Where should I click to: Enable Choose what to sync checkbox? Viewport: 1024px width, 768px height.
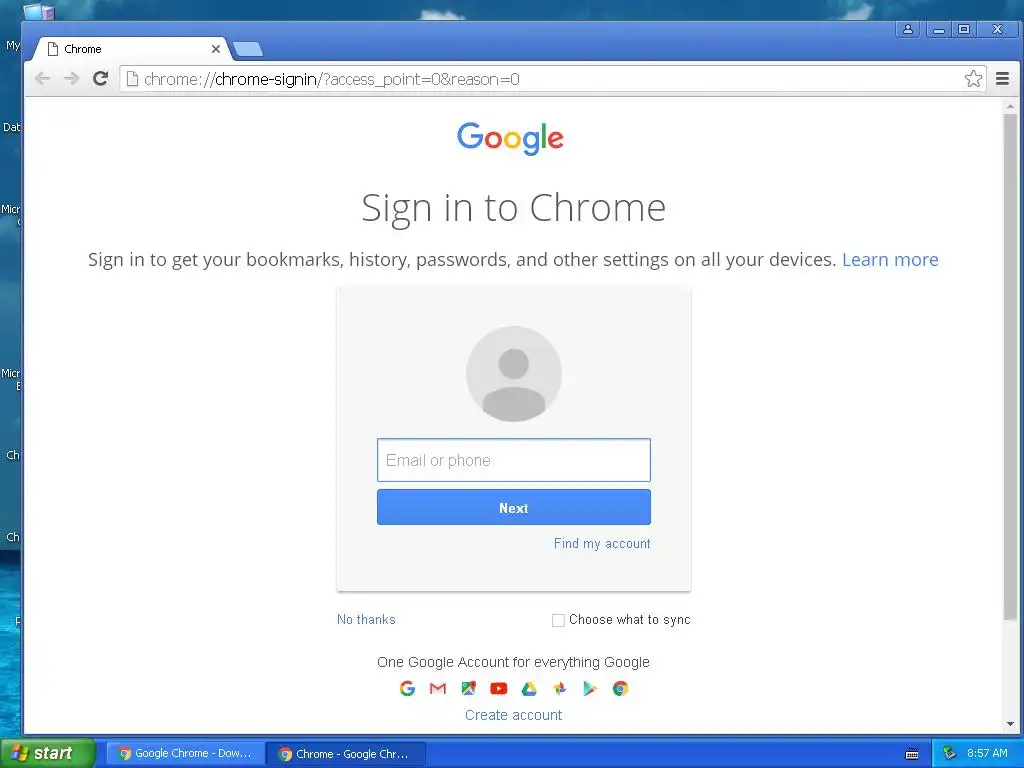(x=558, y=620)
